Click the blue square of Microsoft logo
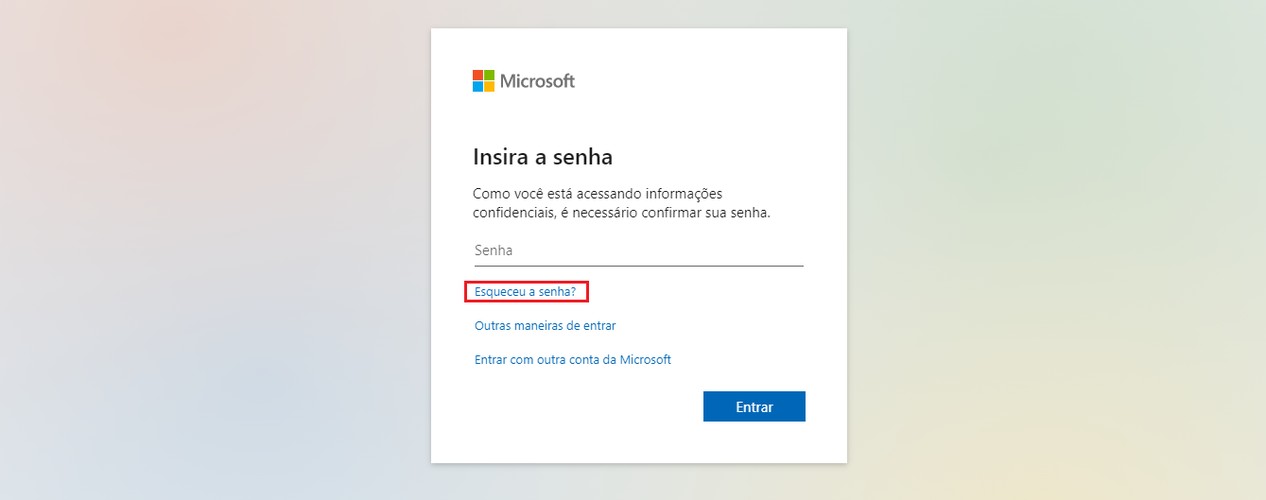This screenshot has height=500, width=1266. 478,87
